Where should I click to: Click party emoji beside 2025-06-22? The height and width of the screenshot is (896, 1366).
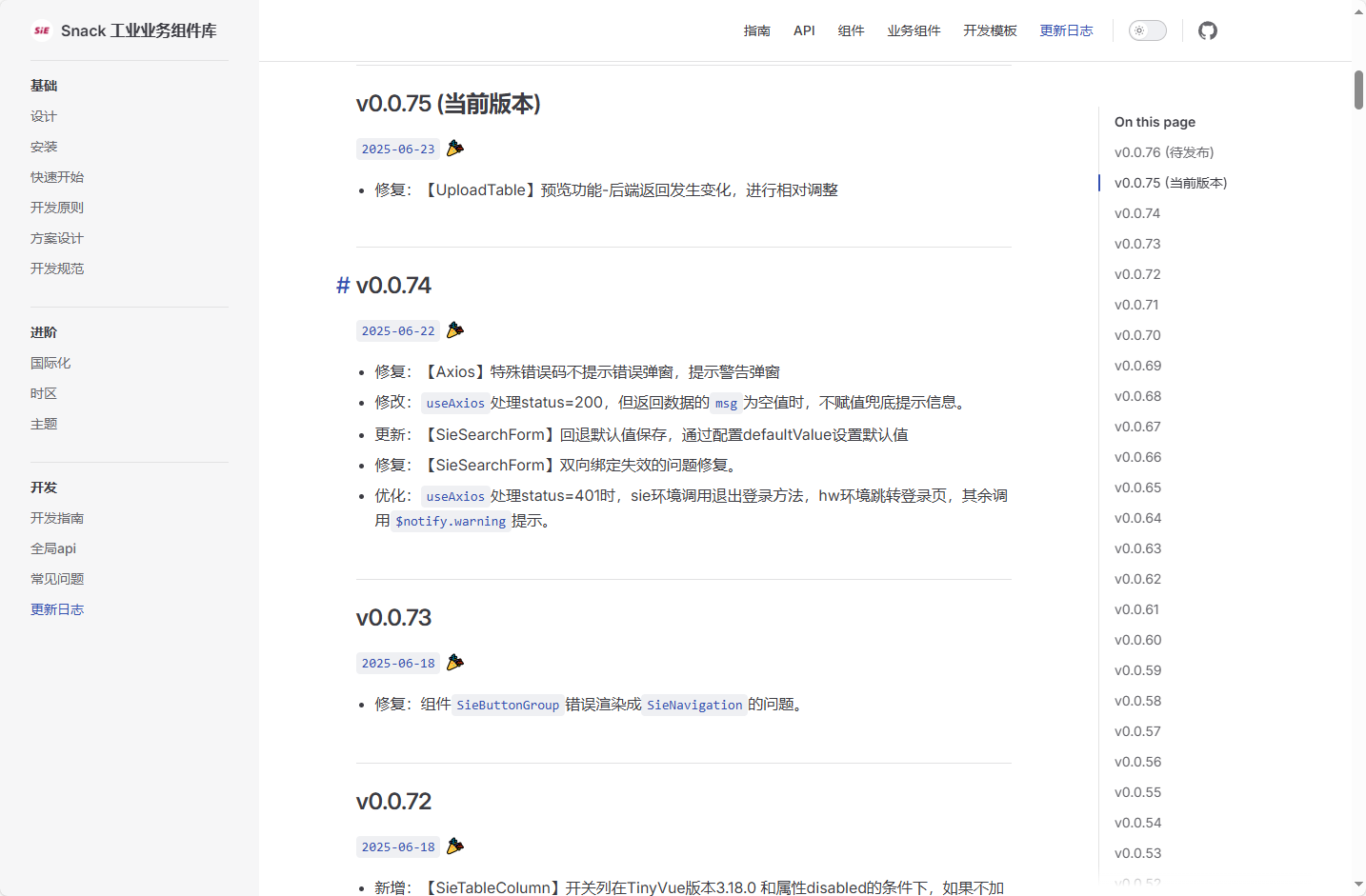point(455,329)
